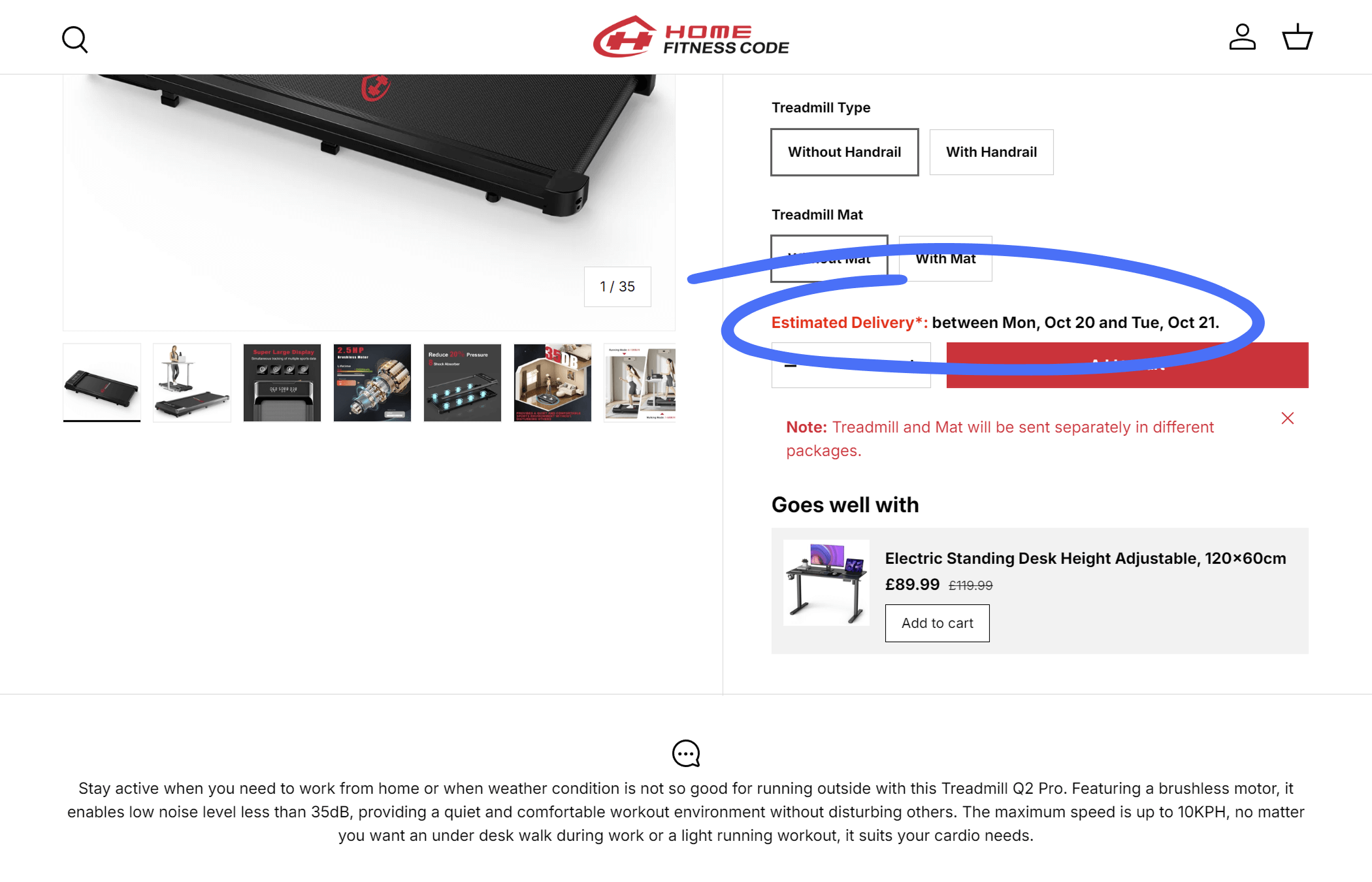Click the red add to cart button

1127,365
